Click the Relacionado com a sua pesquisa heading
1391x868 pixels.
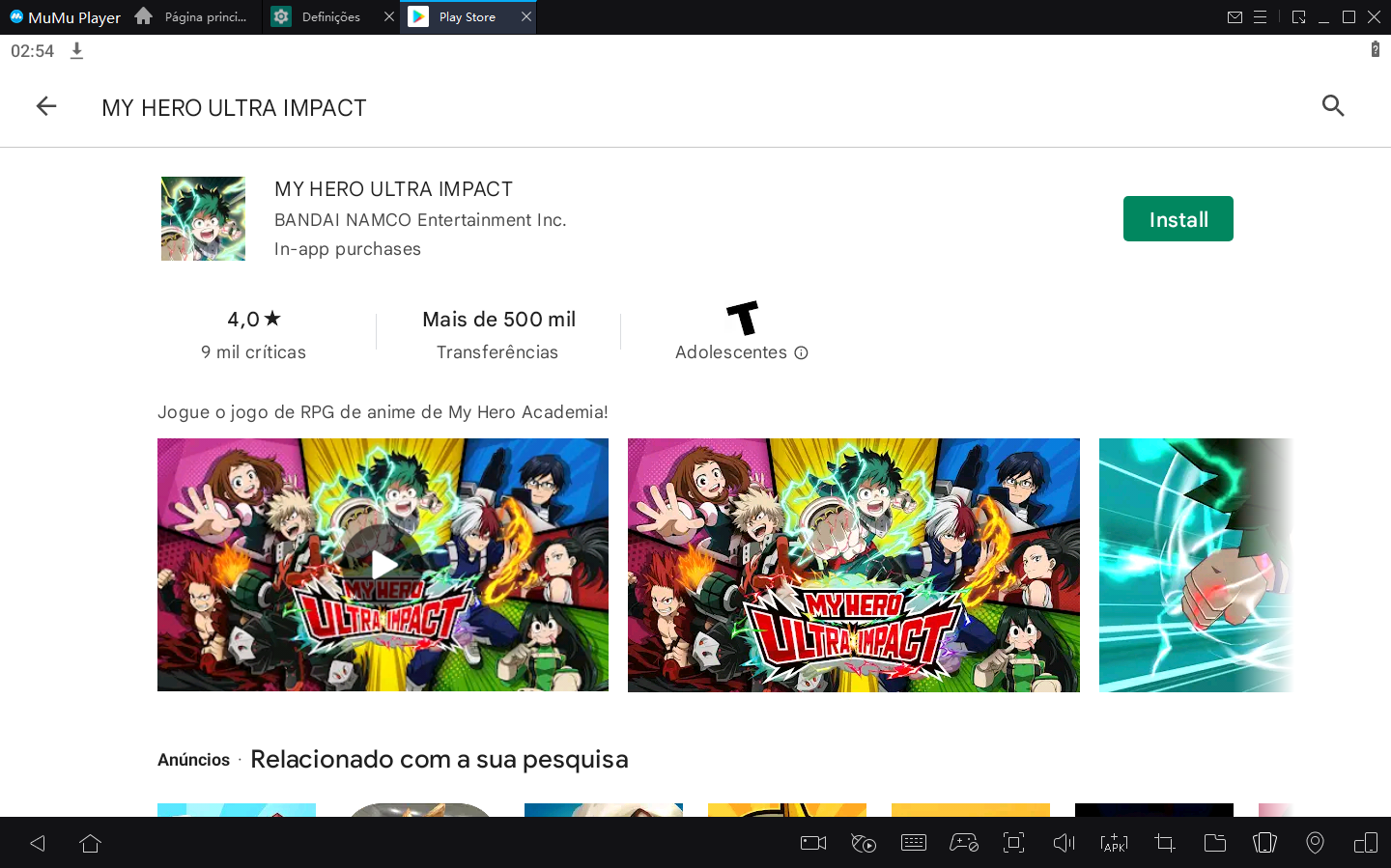click(440, 759)
